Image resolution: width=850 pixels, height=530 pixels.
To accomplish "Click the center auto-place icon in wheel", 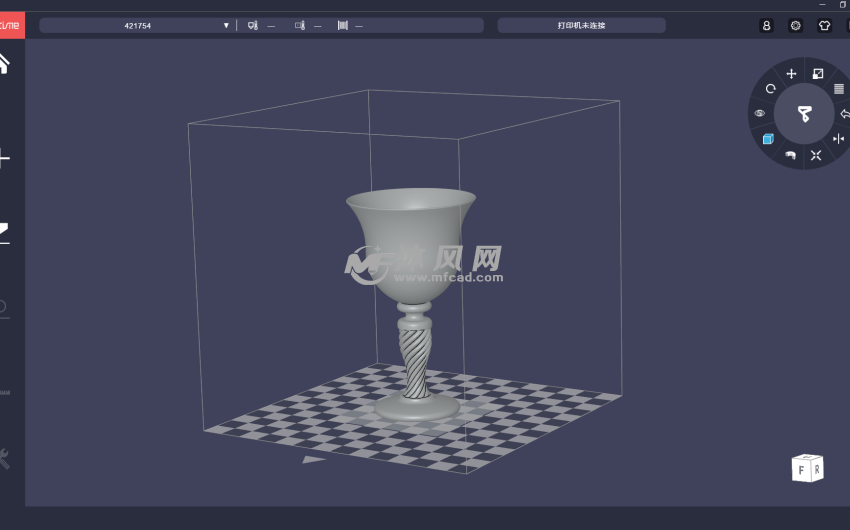I will pyautogui.click(x=804, y=114).
